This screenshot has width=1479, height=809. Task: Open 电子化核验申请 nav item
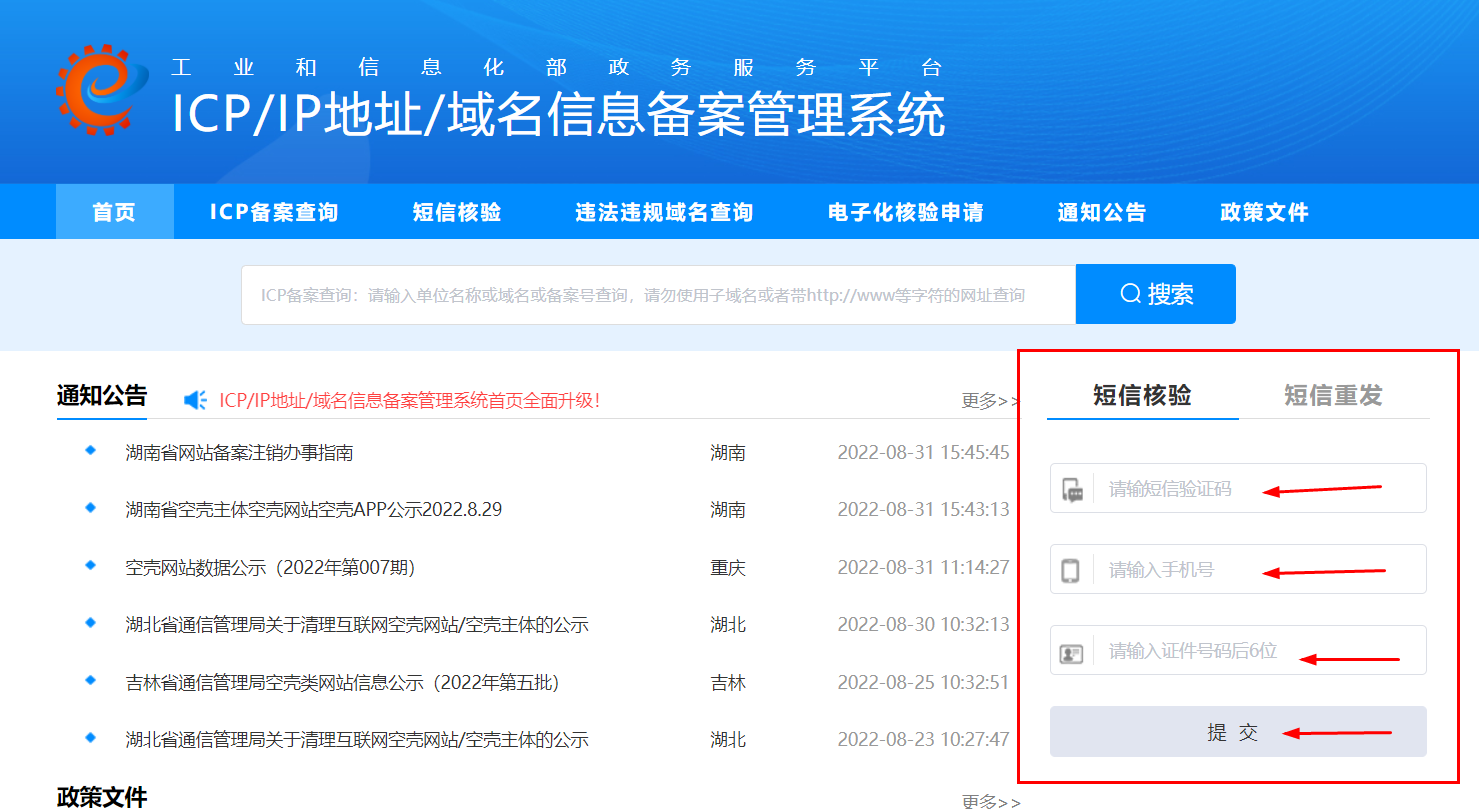906,212
